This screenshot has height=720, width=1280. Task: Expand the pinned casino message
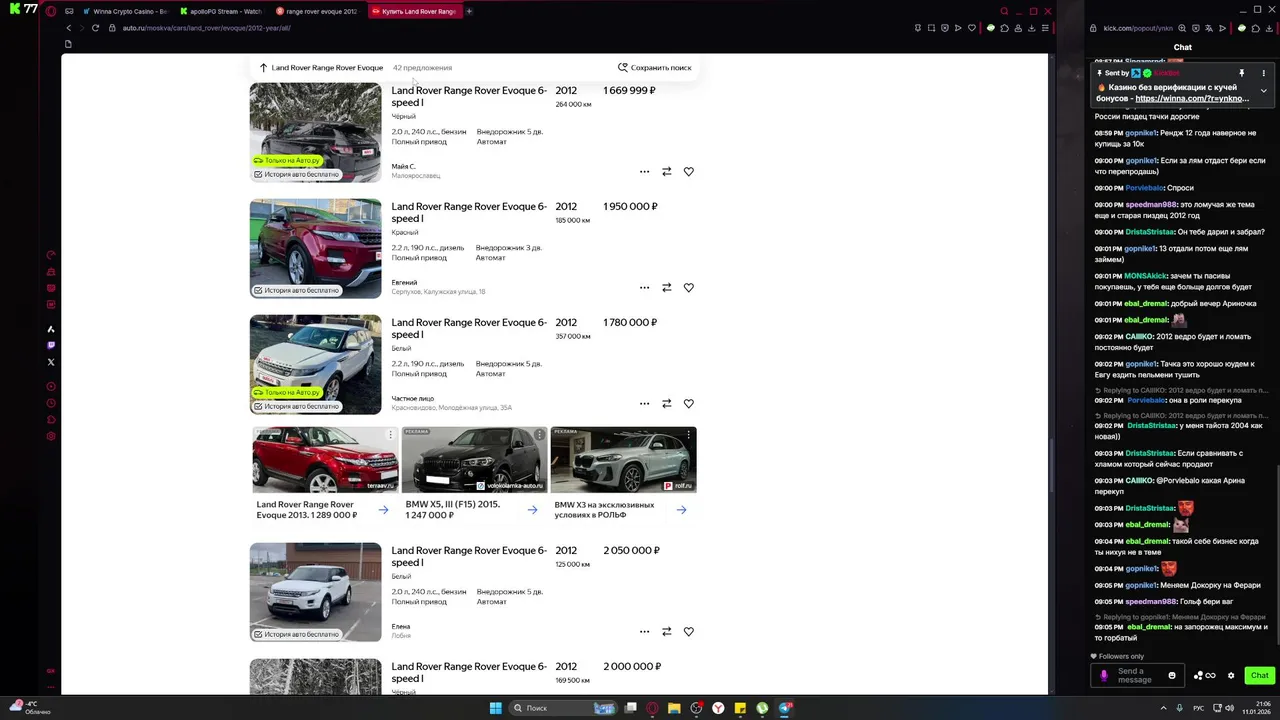pos(1263,91)
